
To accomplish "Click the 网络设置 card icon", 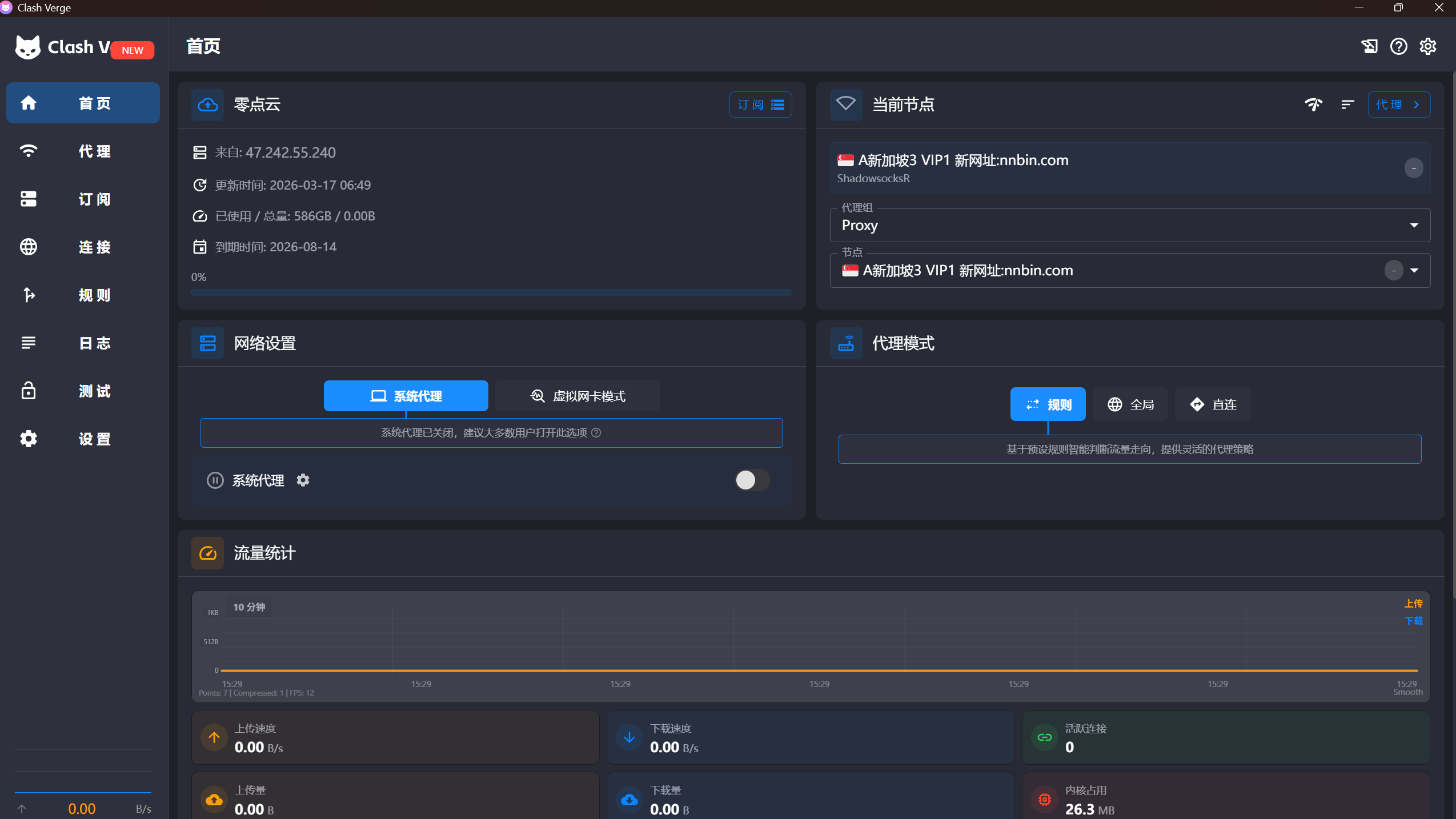I will (207, 343).
